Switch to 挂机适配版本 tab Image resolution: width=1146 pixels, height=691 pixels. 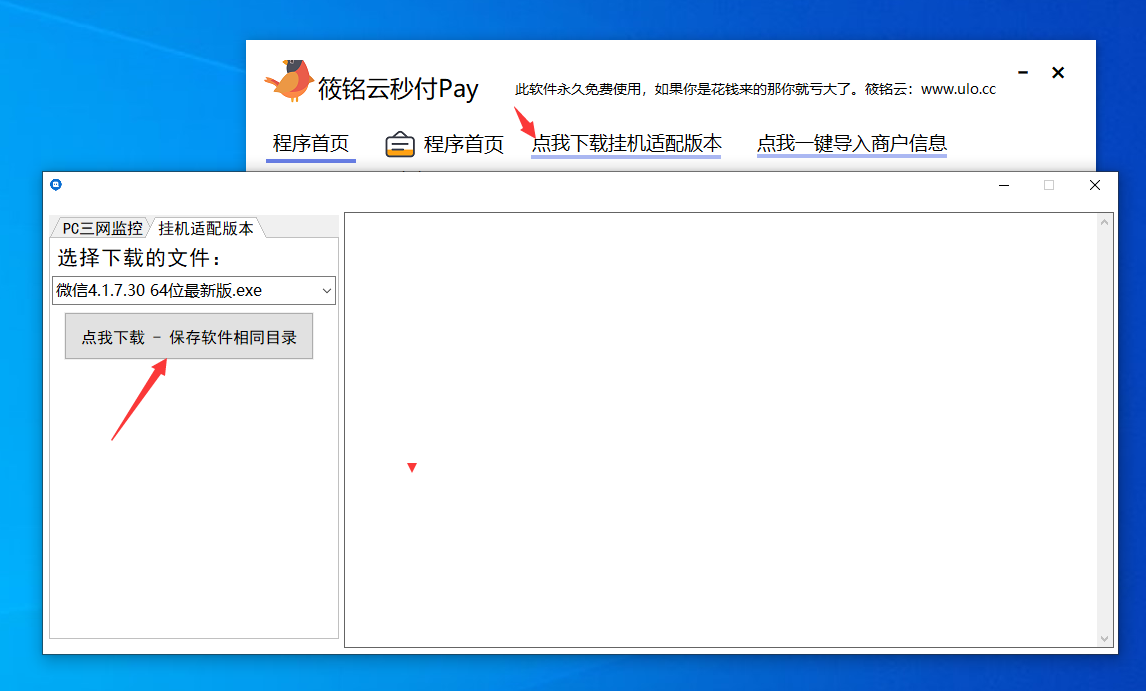[206, 228]
